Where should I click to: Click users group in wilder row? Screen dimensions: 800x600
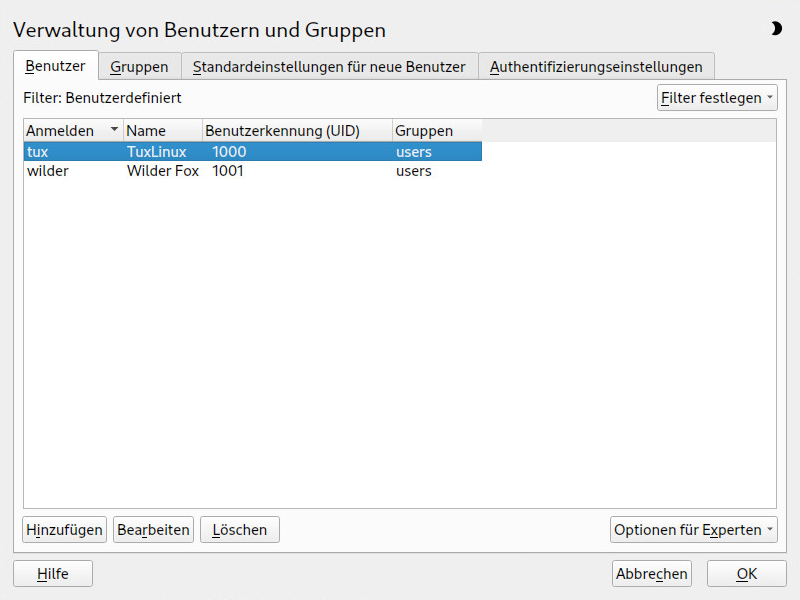point(414,170)
